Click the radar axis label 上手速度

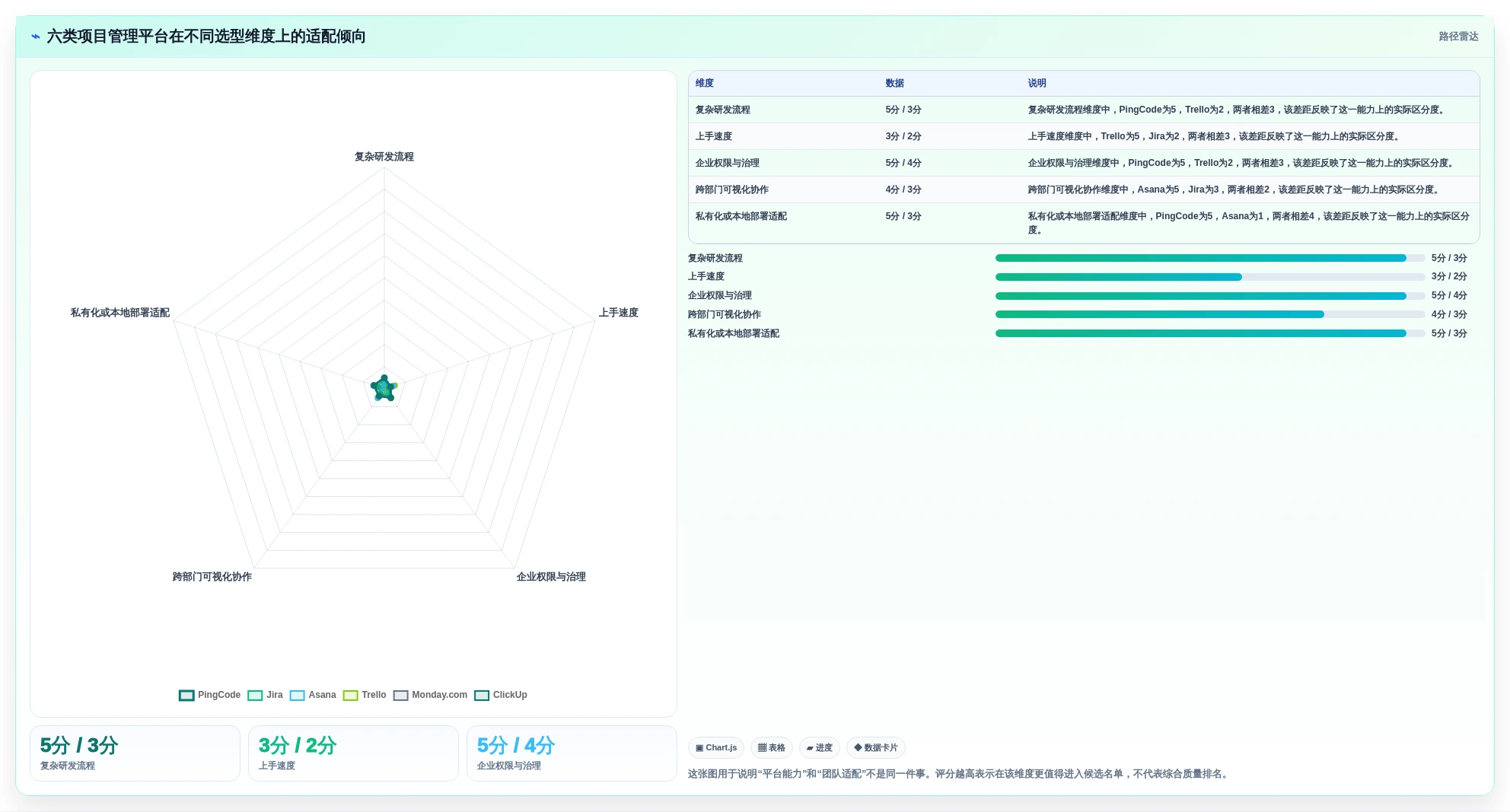point(618,313)
